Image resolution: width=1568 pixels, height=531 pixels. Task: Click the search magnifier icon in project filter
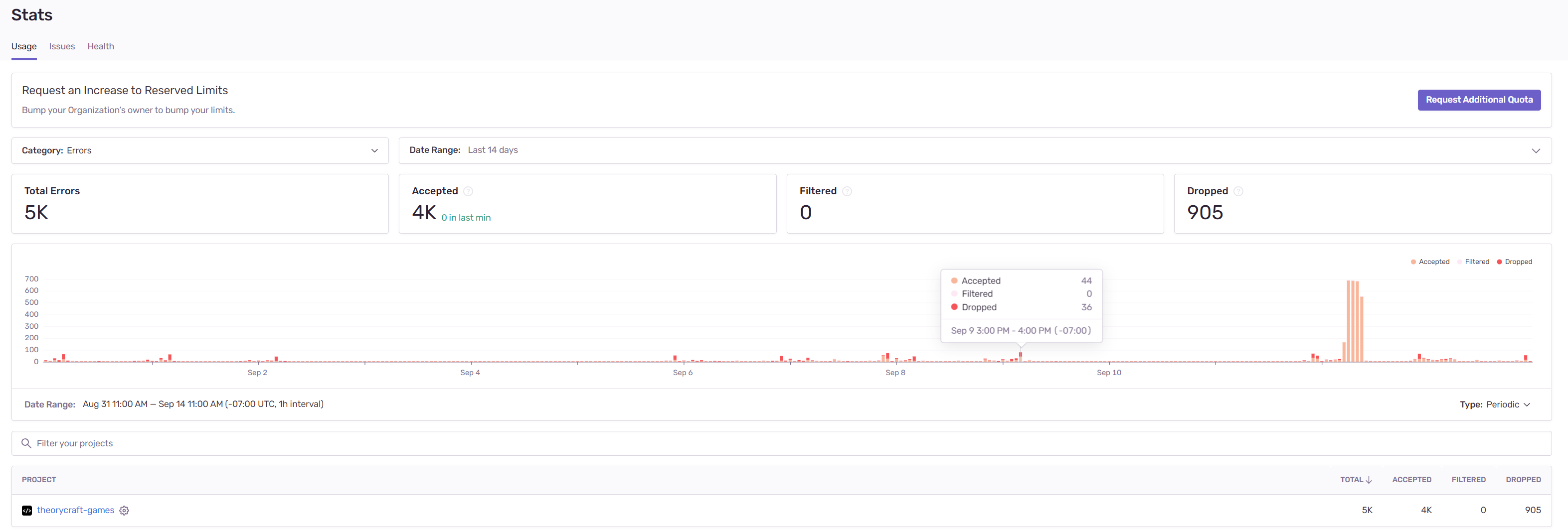point(26,443)
